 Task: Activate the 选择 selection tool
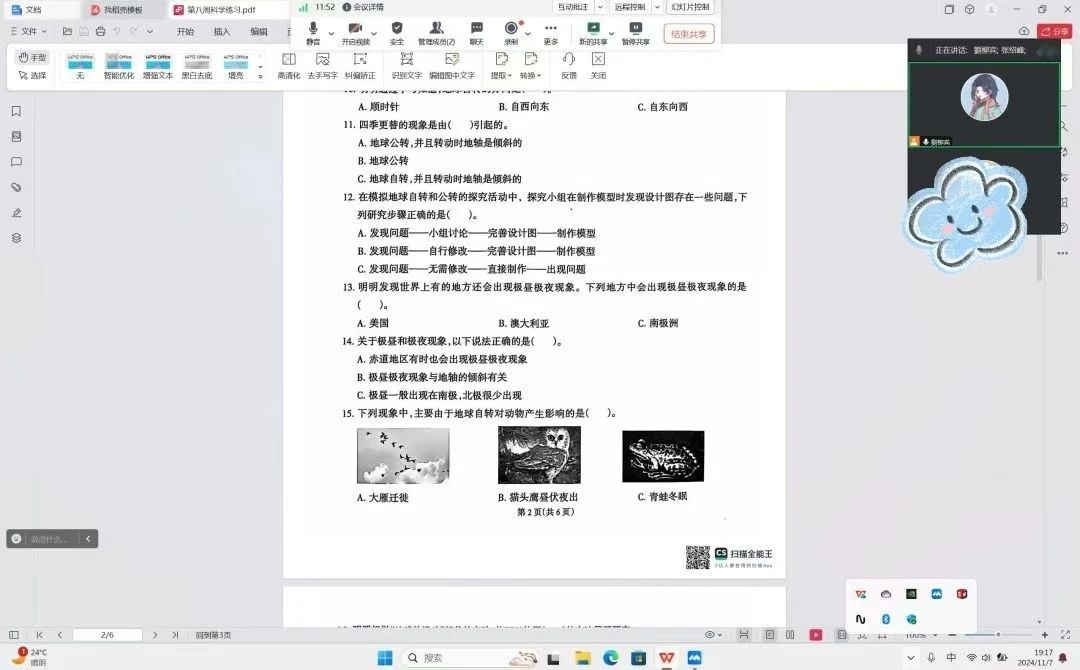point(33,75)
